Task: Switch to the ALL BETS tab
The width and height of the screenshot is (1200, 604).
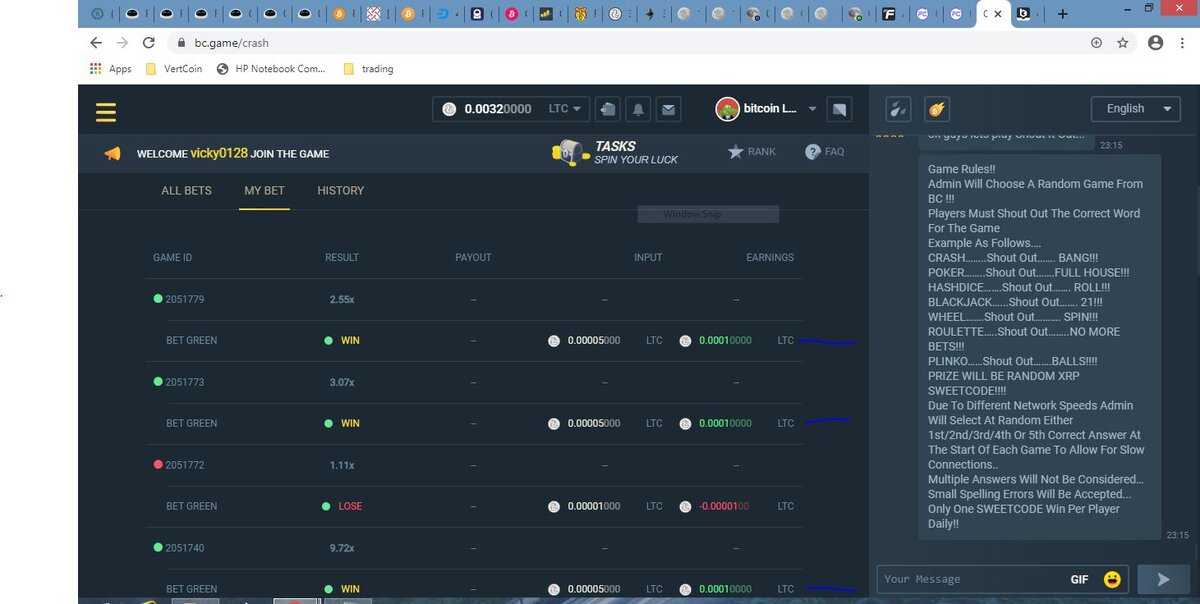Action: pos(186,190)
